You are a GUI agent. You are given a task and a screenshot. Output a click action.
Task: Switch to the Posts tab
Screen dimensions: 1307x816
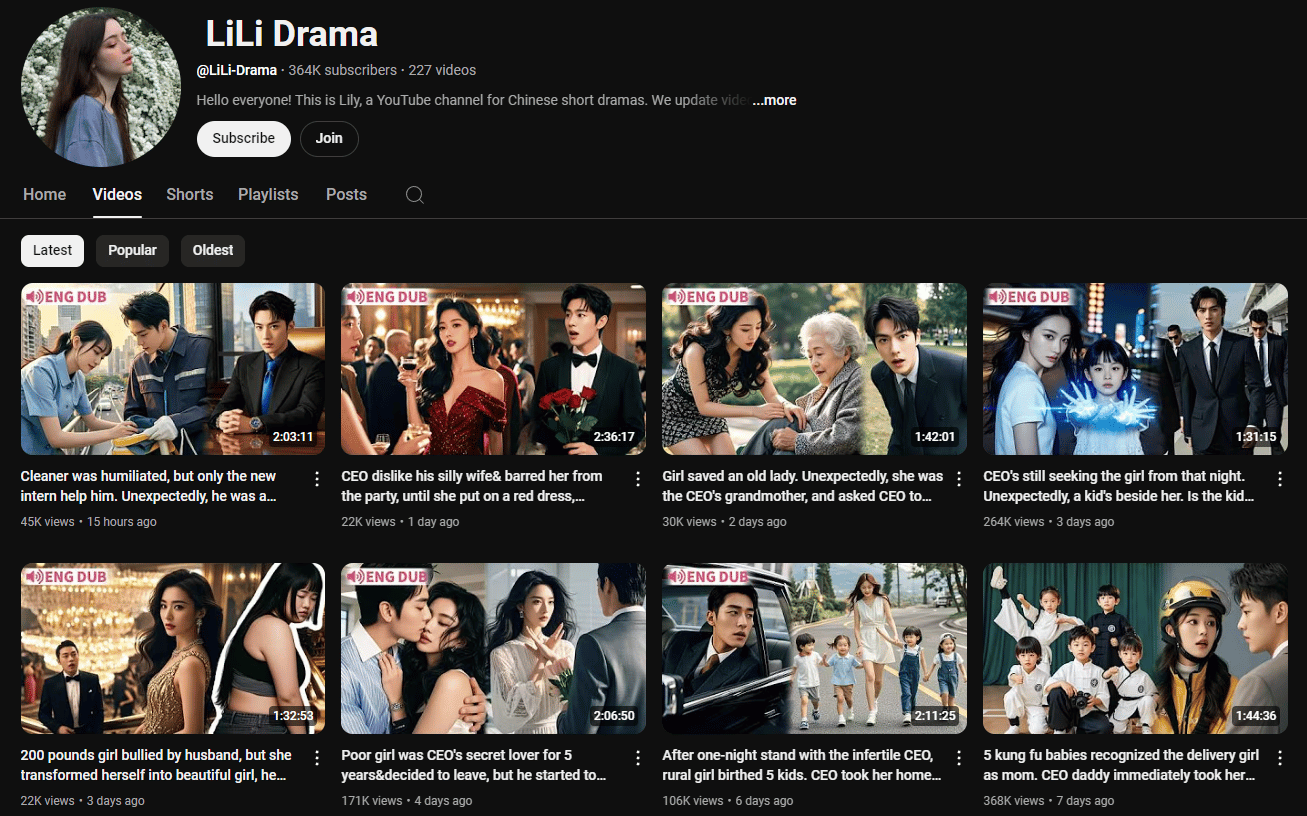coord(346,195)
